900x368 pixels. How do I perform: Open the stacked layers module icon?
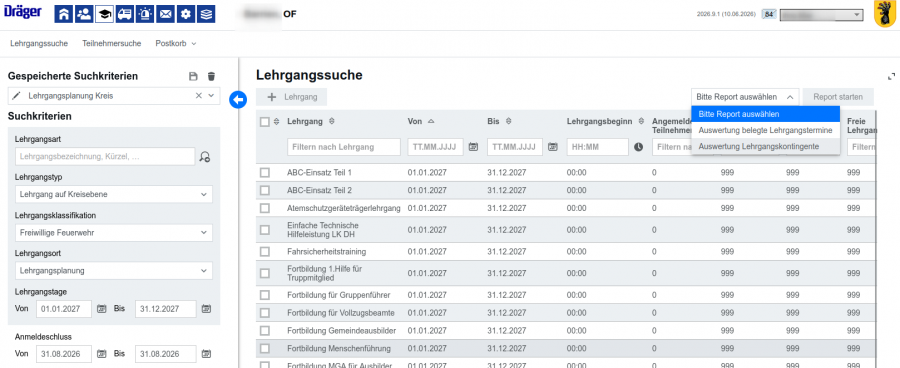206,14
